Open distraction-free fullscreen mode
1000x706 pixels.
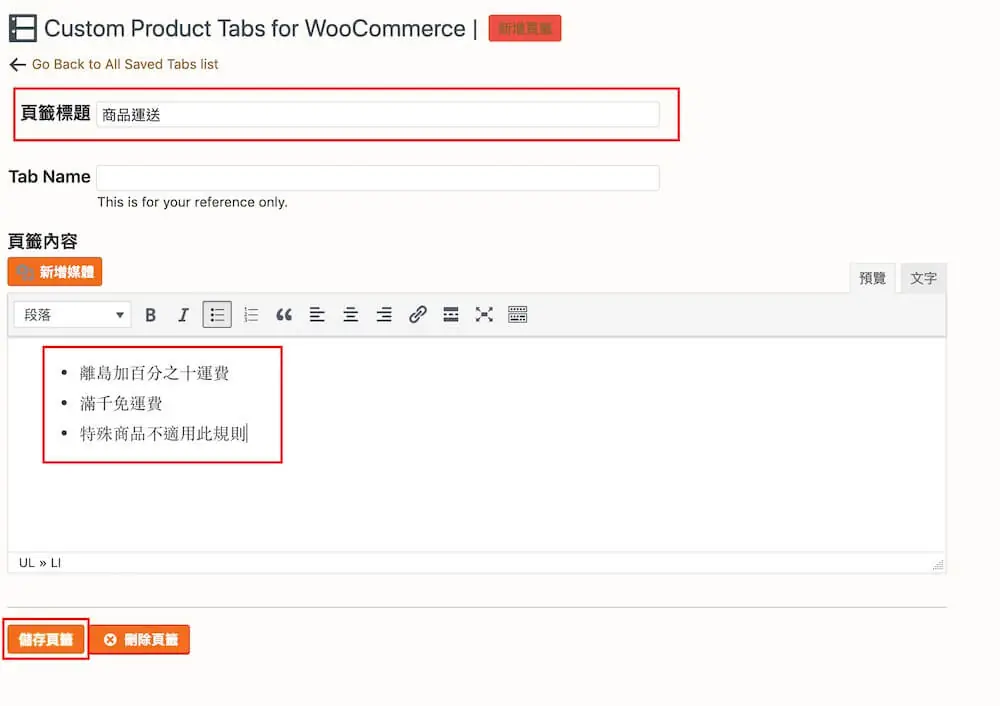click(484, 315)
